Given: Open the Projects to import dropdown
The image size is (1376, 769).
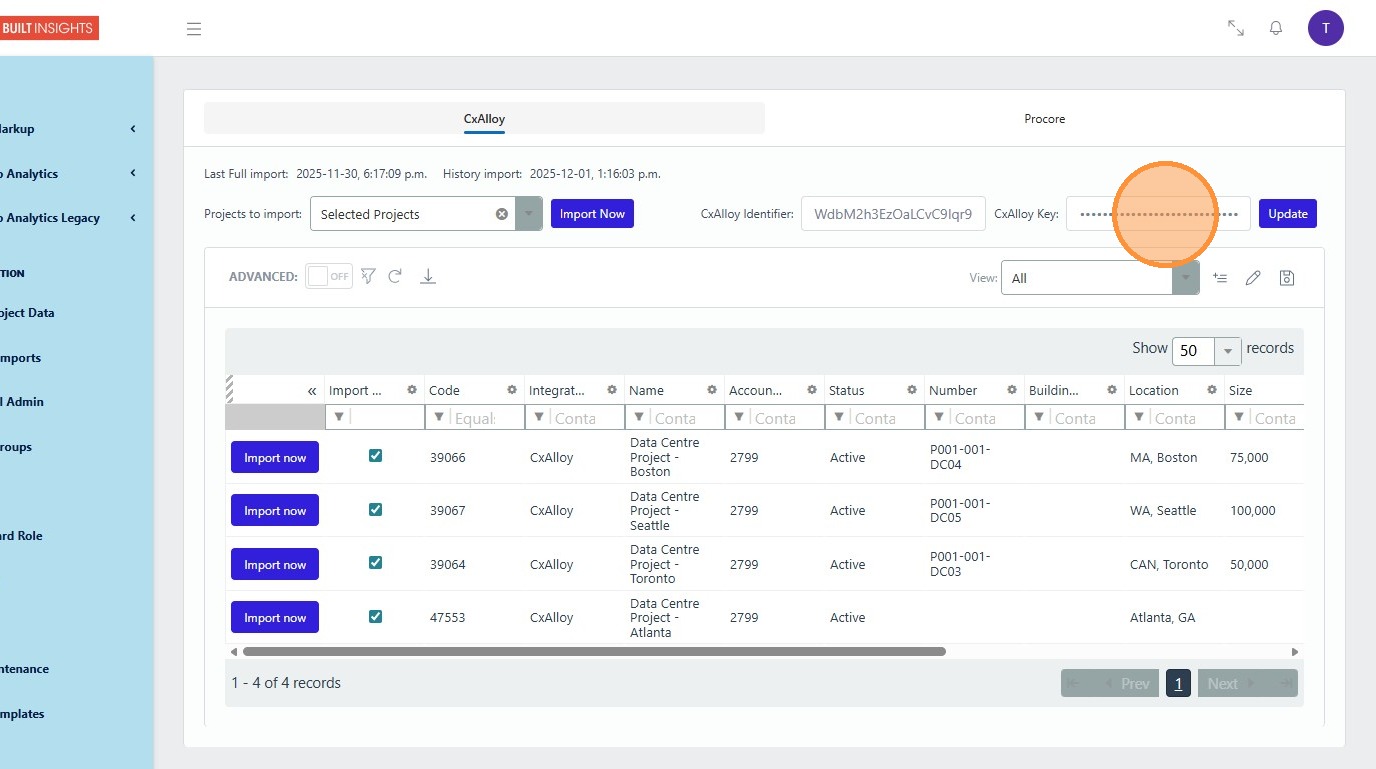Looking at the screenshot, I should 529,214.
